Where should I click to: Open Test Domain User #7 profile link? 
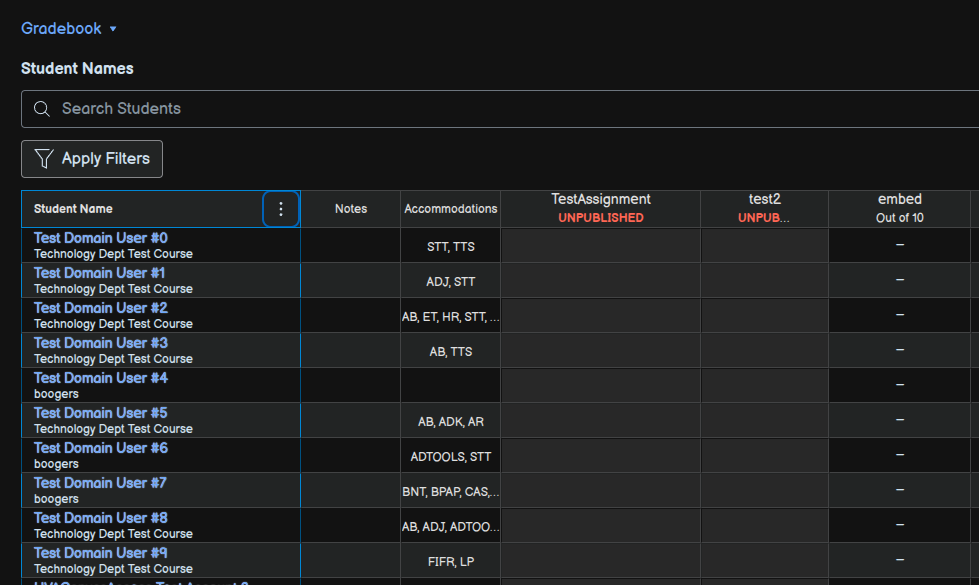click(x=100, y=483)
